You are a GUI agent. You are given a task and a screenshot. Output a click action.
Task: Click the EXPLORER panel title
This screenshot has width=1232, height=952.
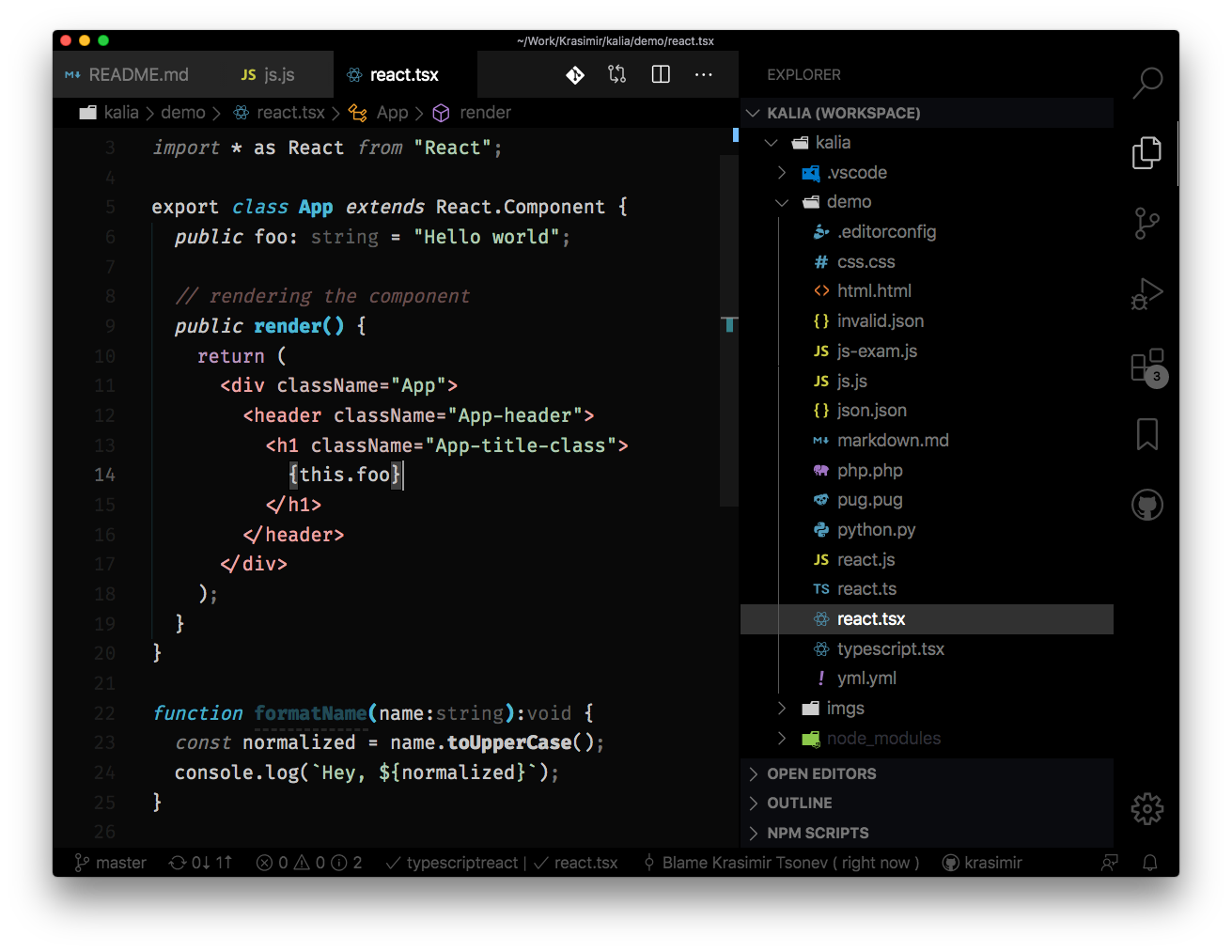(x=803, y=75)
